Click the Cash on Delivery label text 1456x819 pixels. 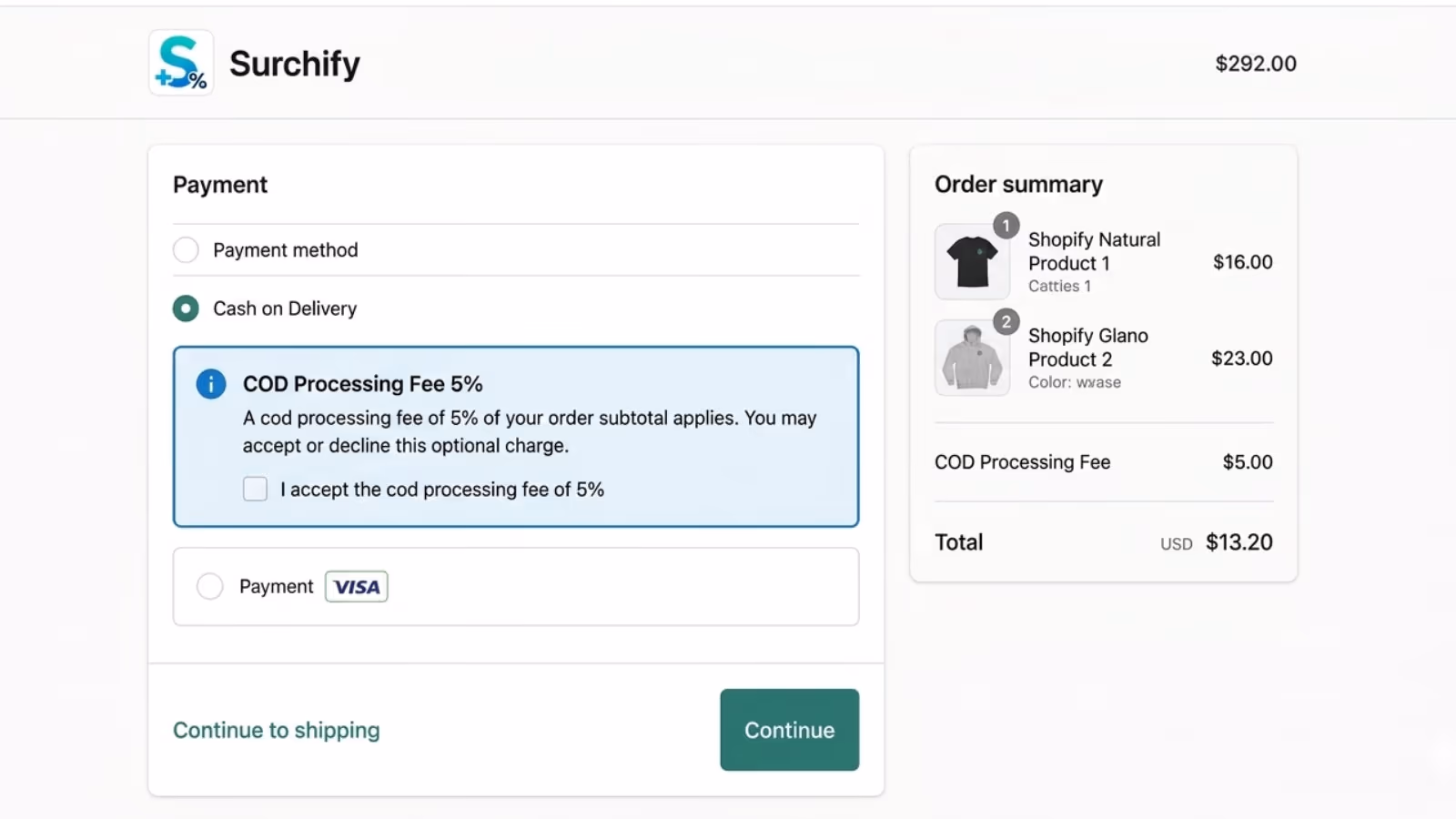pos(285,308)
